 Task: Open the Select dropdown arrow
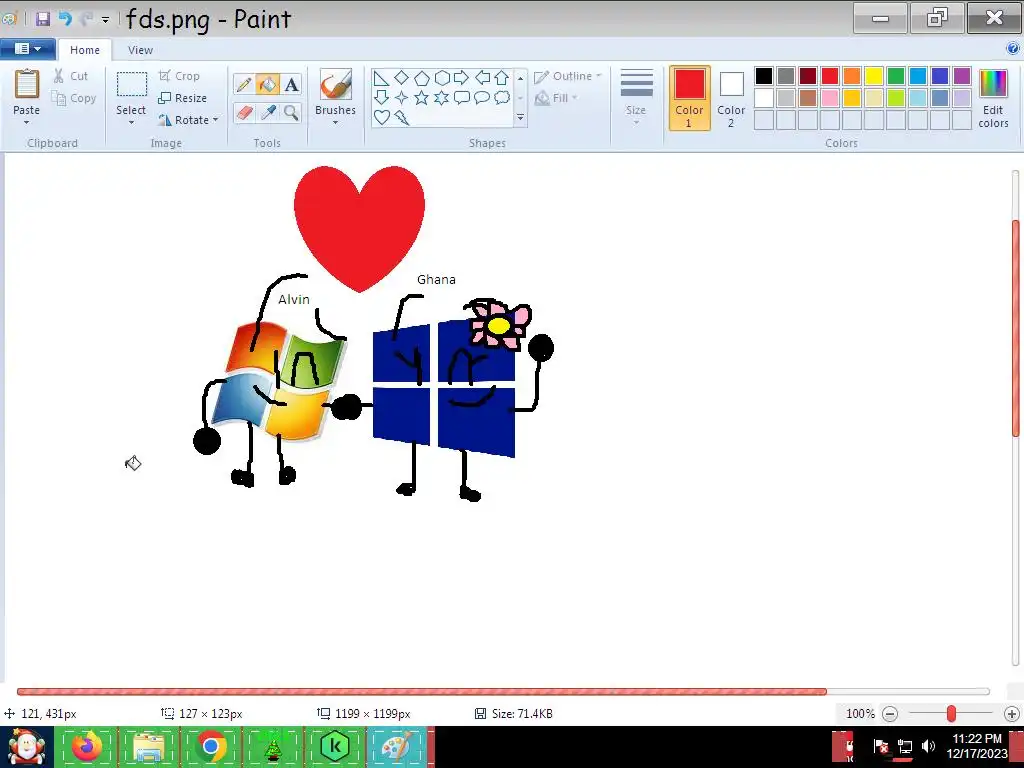click(131, 123)
